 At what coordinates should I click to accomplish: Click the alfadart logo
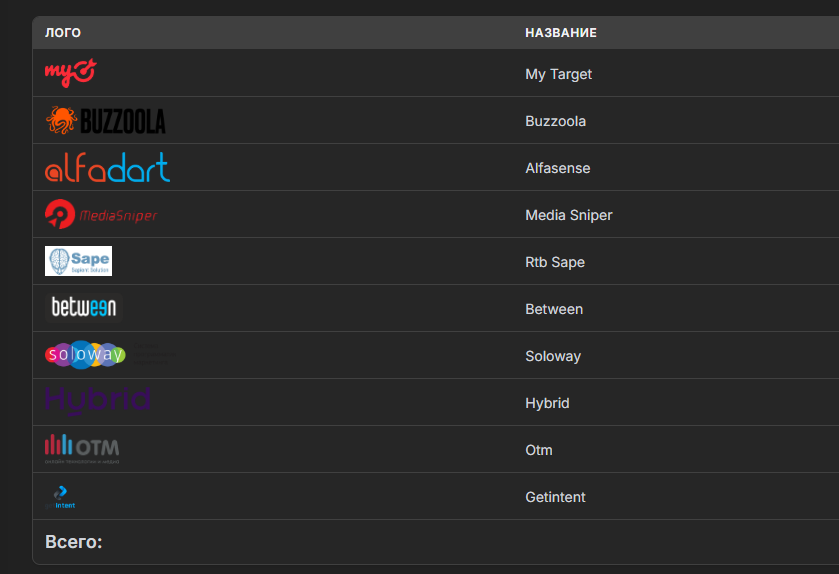pos(108,167)
